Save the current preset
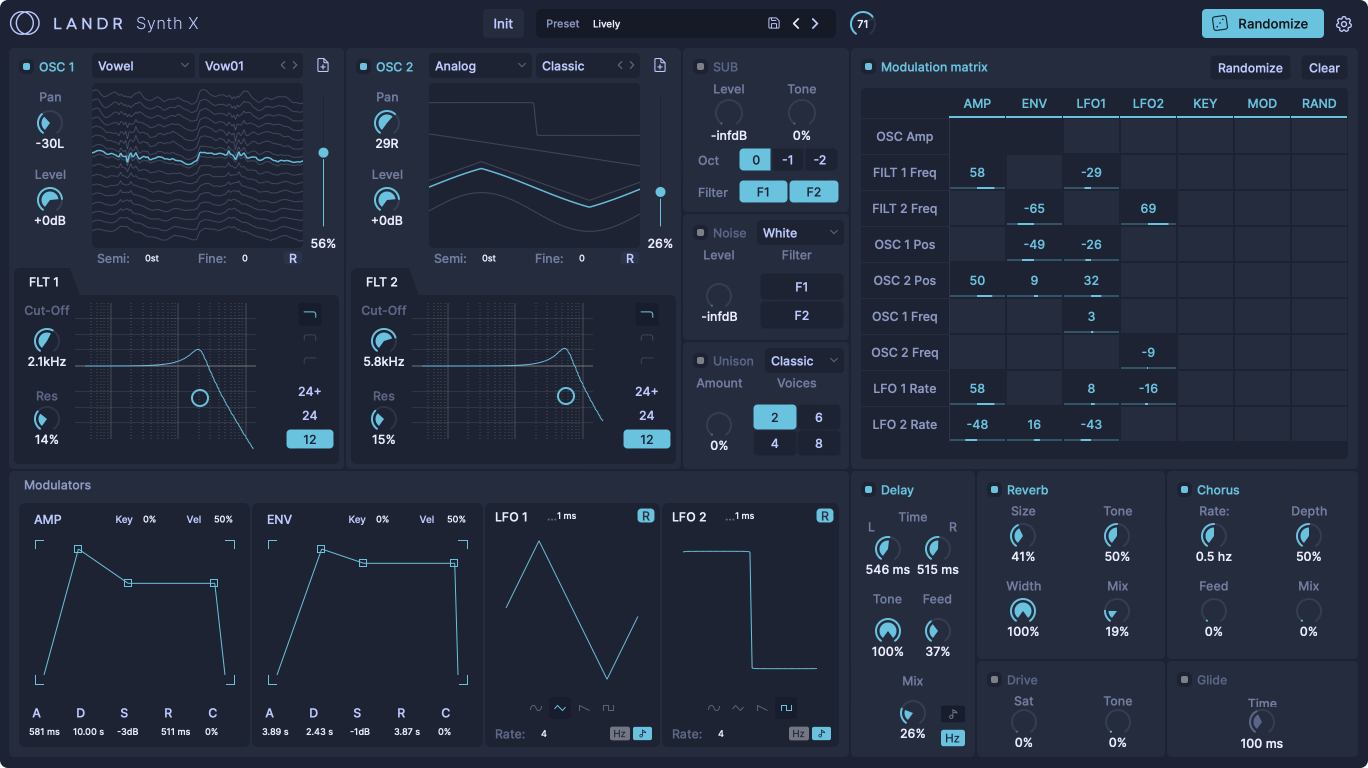The width and height of the screenshot is (1368, 768). click(x=773, y=22)
